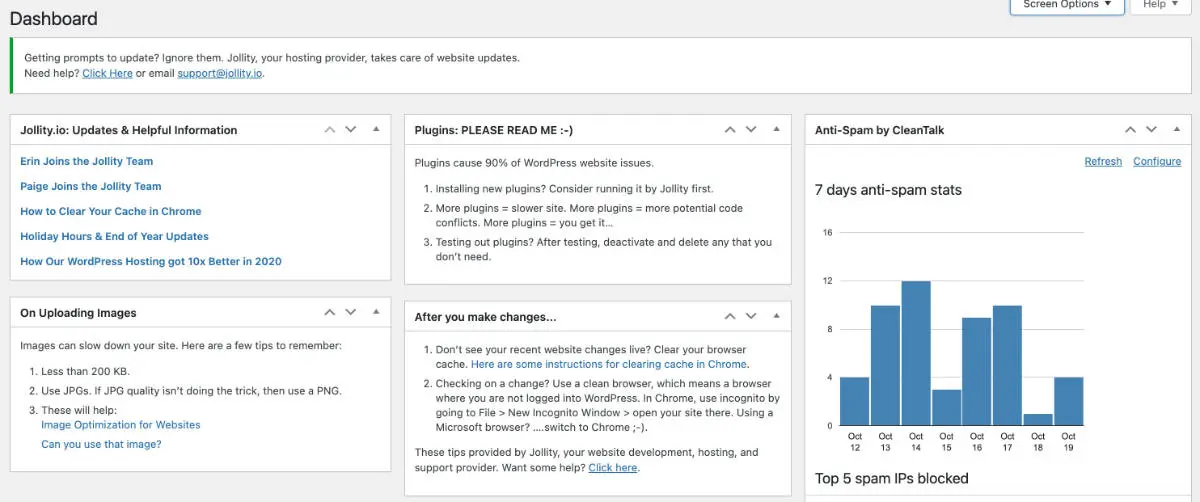Open Configure link for CleanTalk
The image size is (1200, 502).
pyautogui.click(x=1157, y=161)
